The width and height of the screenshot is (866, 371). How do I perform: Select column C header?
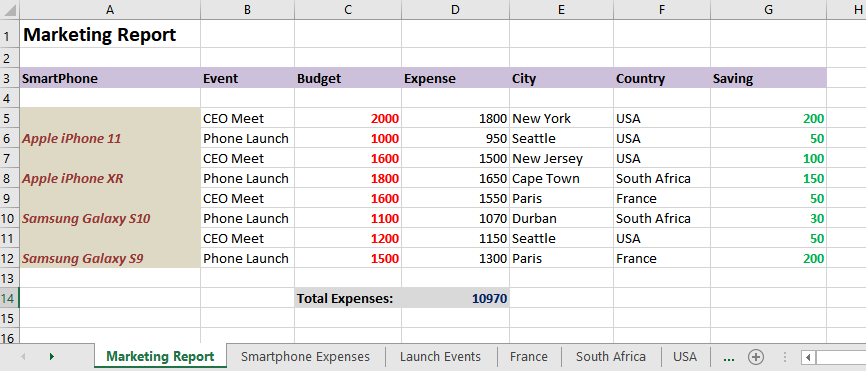(348, 9)
